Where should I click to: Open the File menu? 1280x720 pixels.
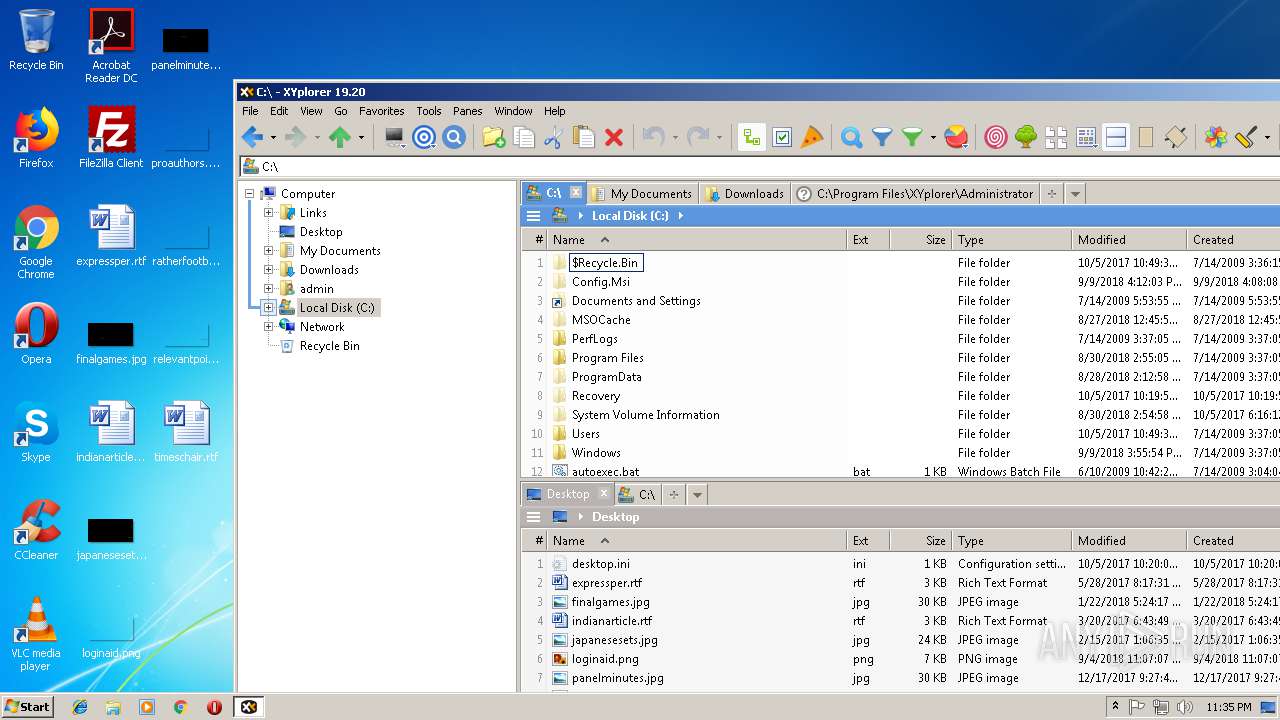point(250,111)
